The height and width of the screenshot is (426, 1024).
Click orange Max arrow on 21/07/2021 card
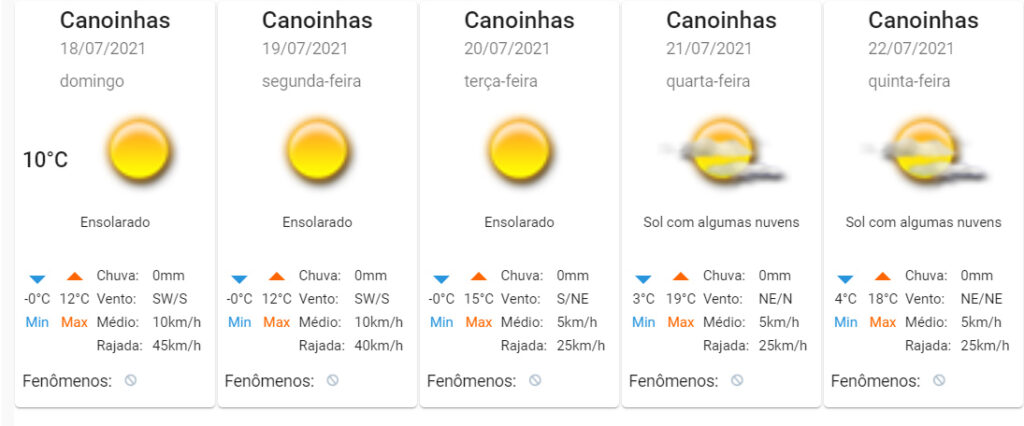(680, 276)
